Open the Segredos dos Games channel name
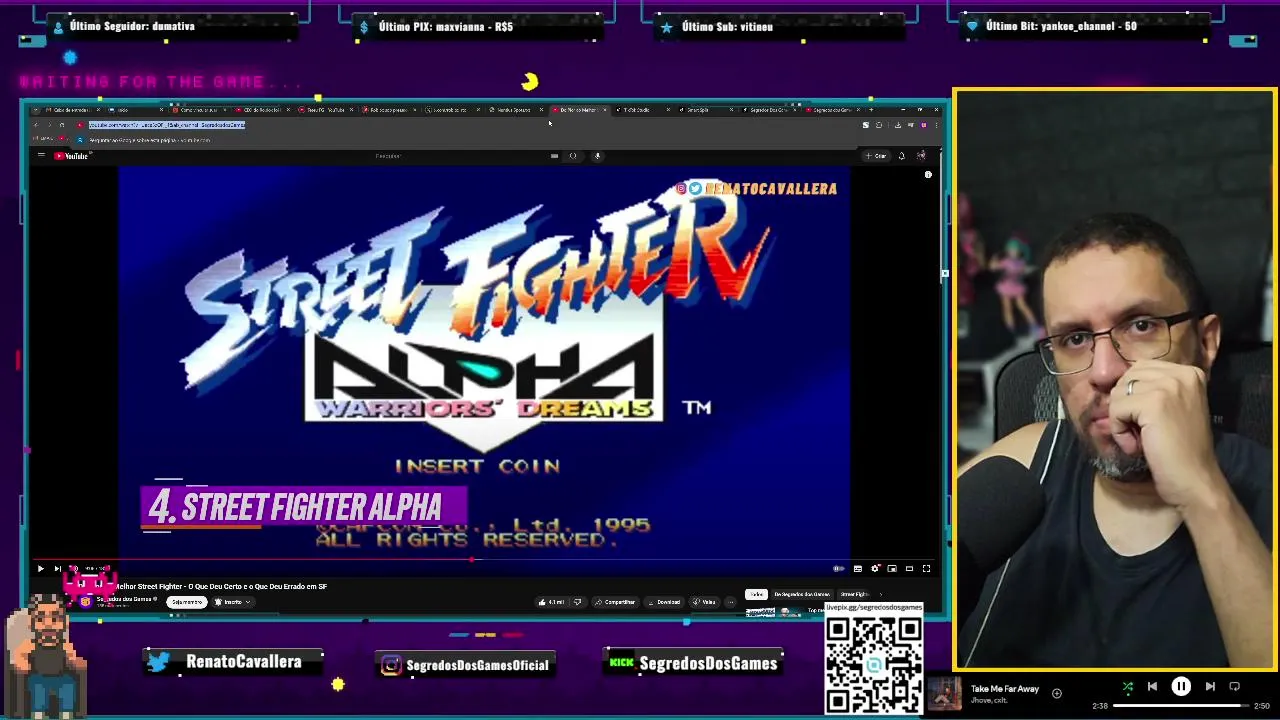 coord(125,599)
